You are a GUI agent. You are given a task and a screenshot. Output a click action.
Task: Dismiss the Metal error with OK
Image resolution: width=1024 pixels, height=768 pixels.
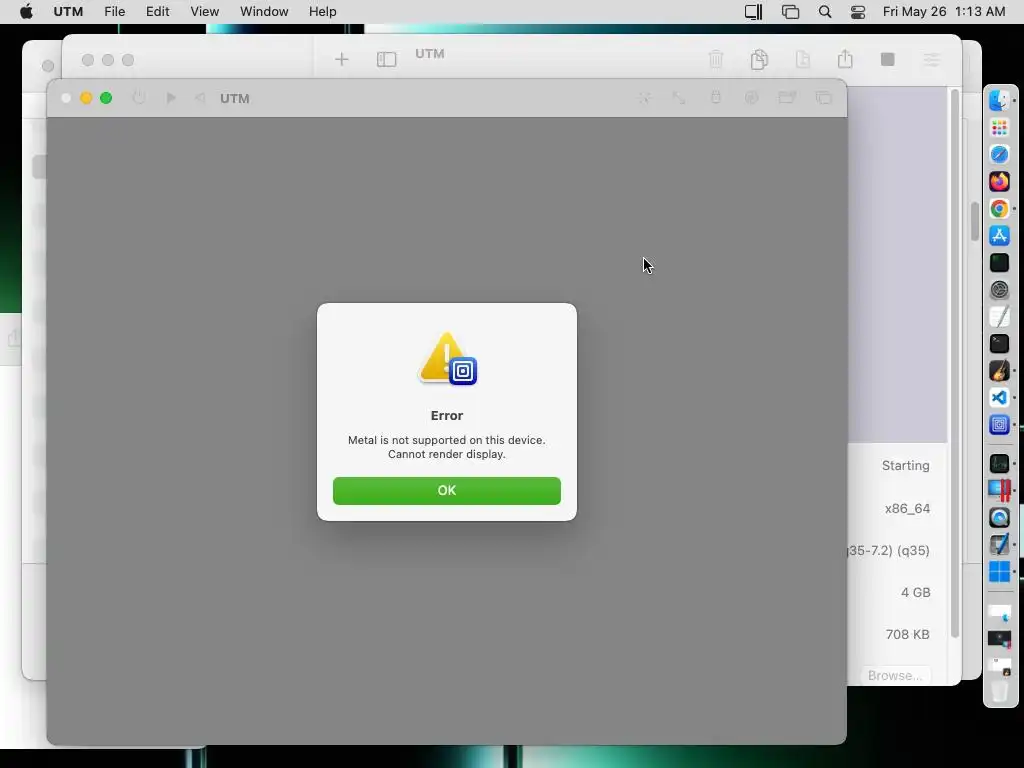[447, 490]
